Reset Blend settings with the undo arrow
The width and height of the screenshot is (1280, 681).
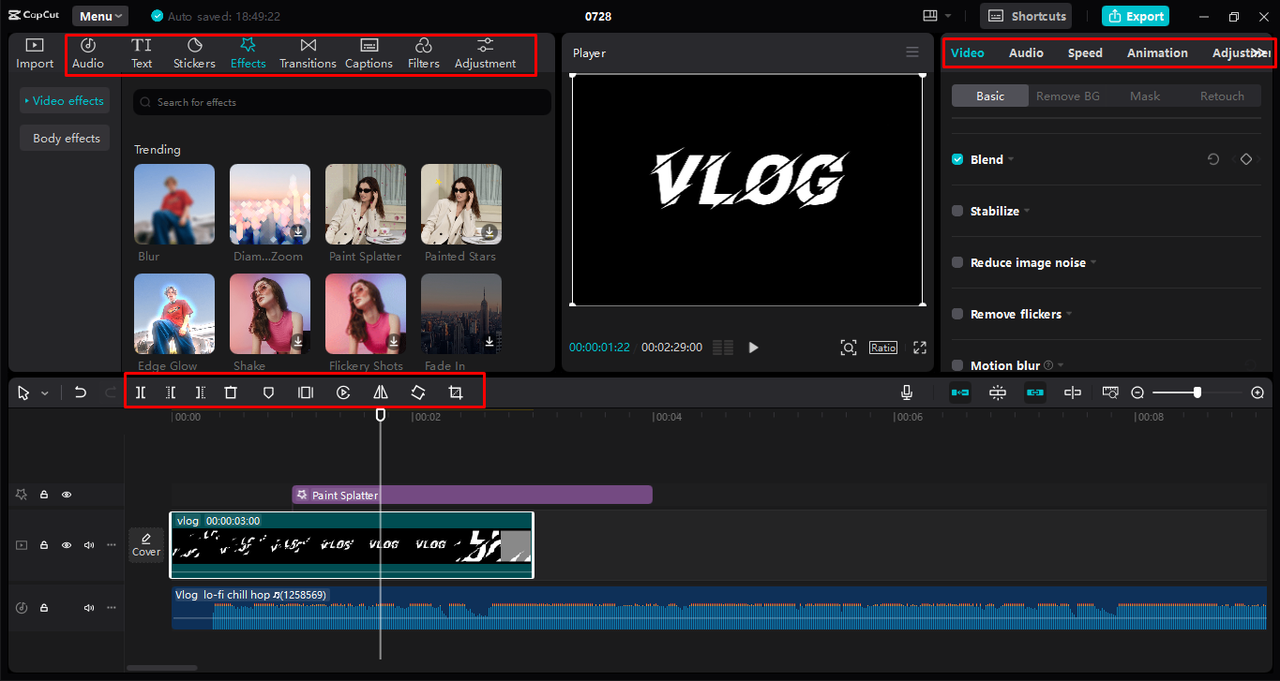[1213, 159]
